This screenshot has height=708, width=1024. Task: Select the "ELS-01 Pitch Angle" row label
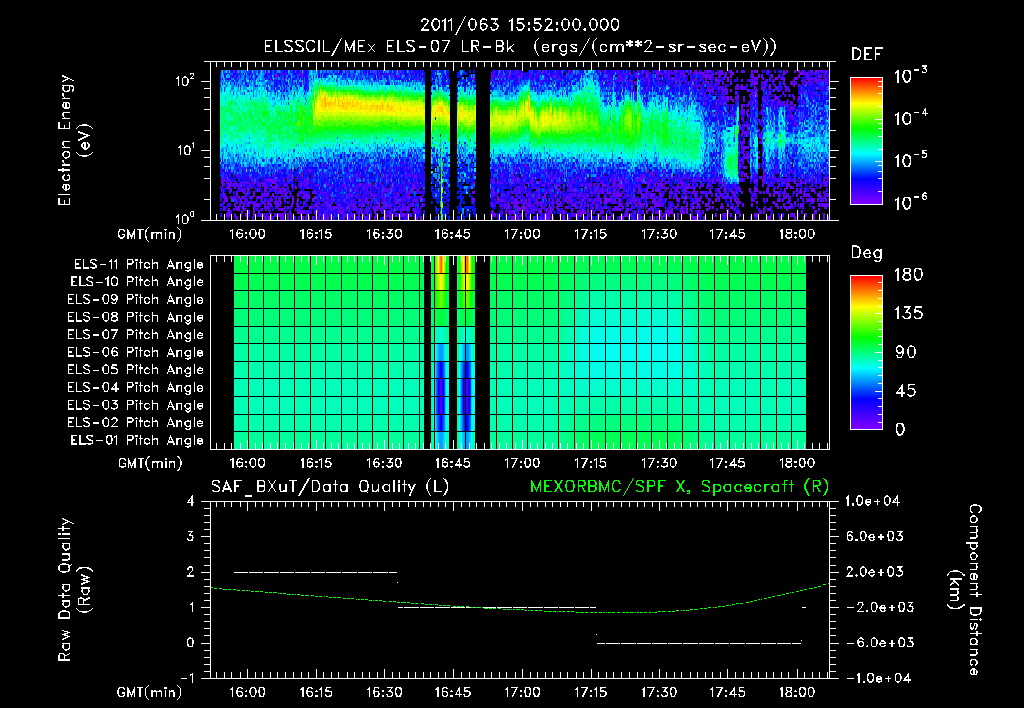coord(137,440)
